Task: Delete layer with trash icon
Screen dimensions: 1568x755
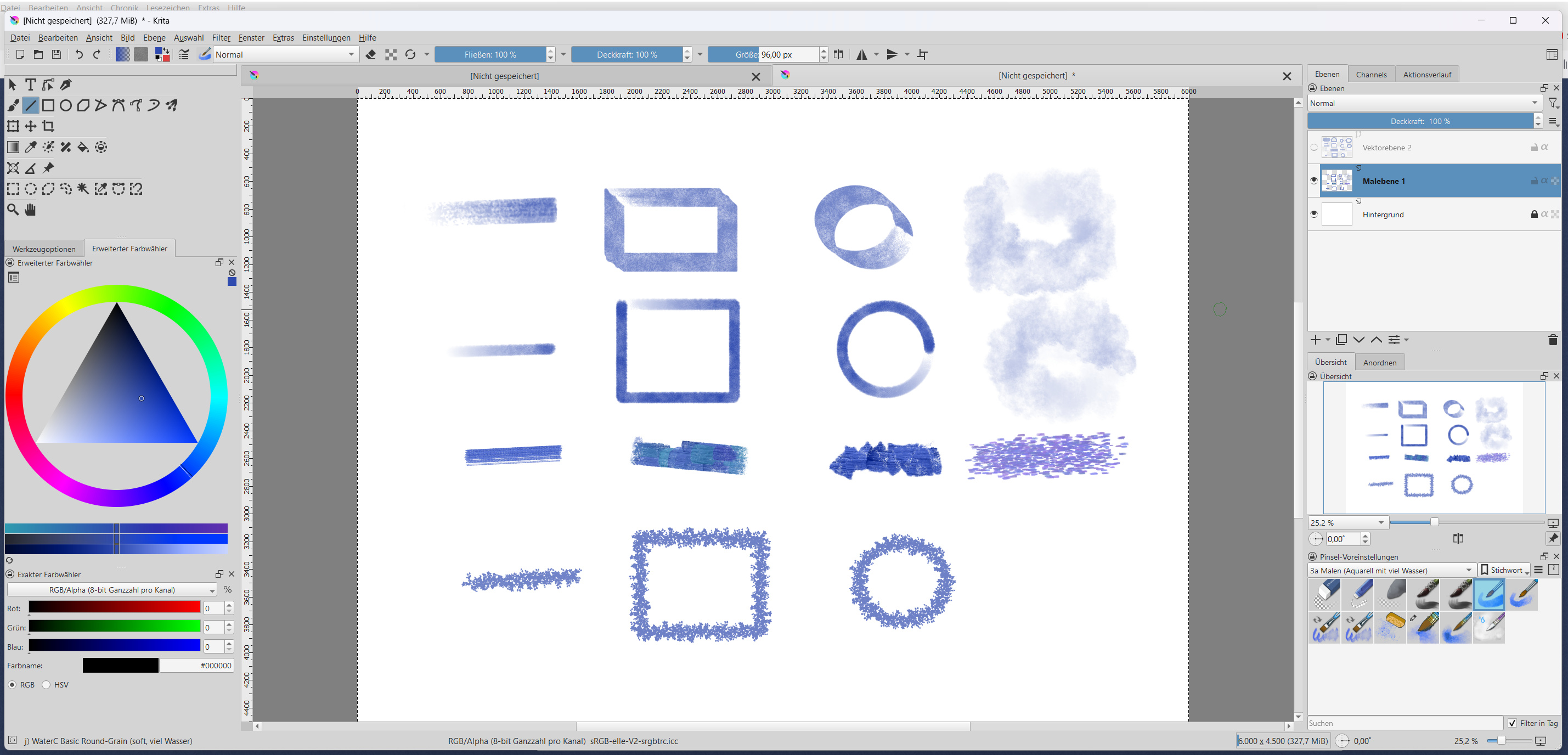Action: click(1552, 340)
